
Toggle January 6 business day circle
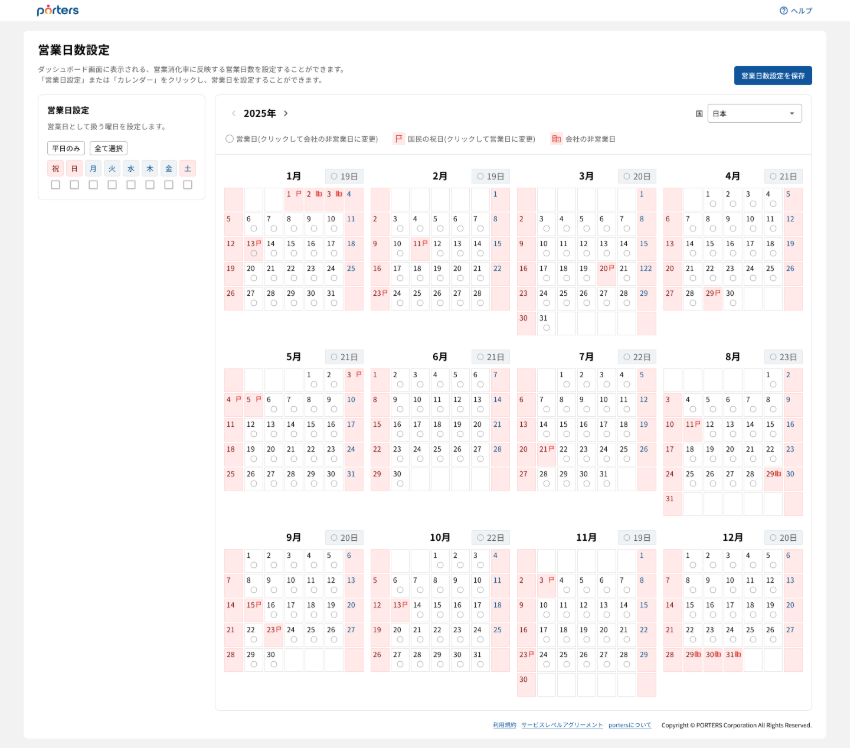(x=254, y=229)
